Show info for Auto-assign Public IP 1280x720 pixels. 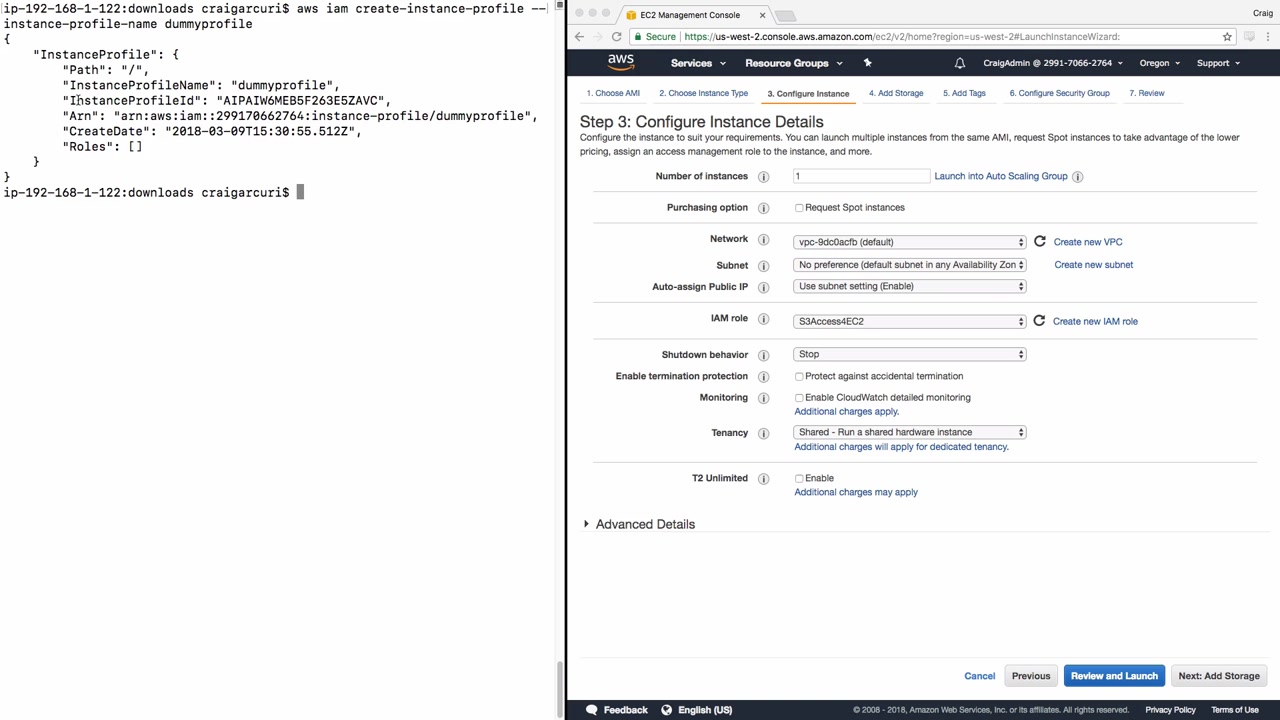(x=763, y=287)
